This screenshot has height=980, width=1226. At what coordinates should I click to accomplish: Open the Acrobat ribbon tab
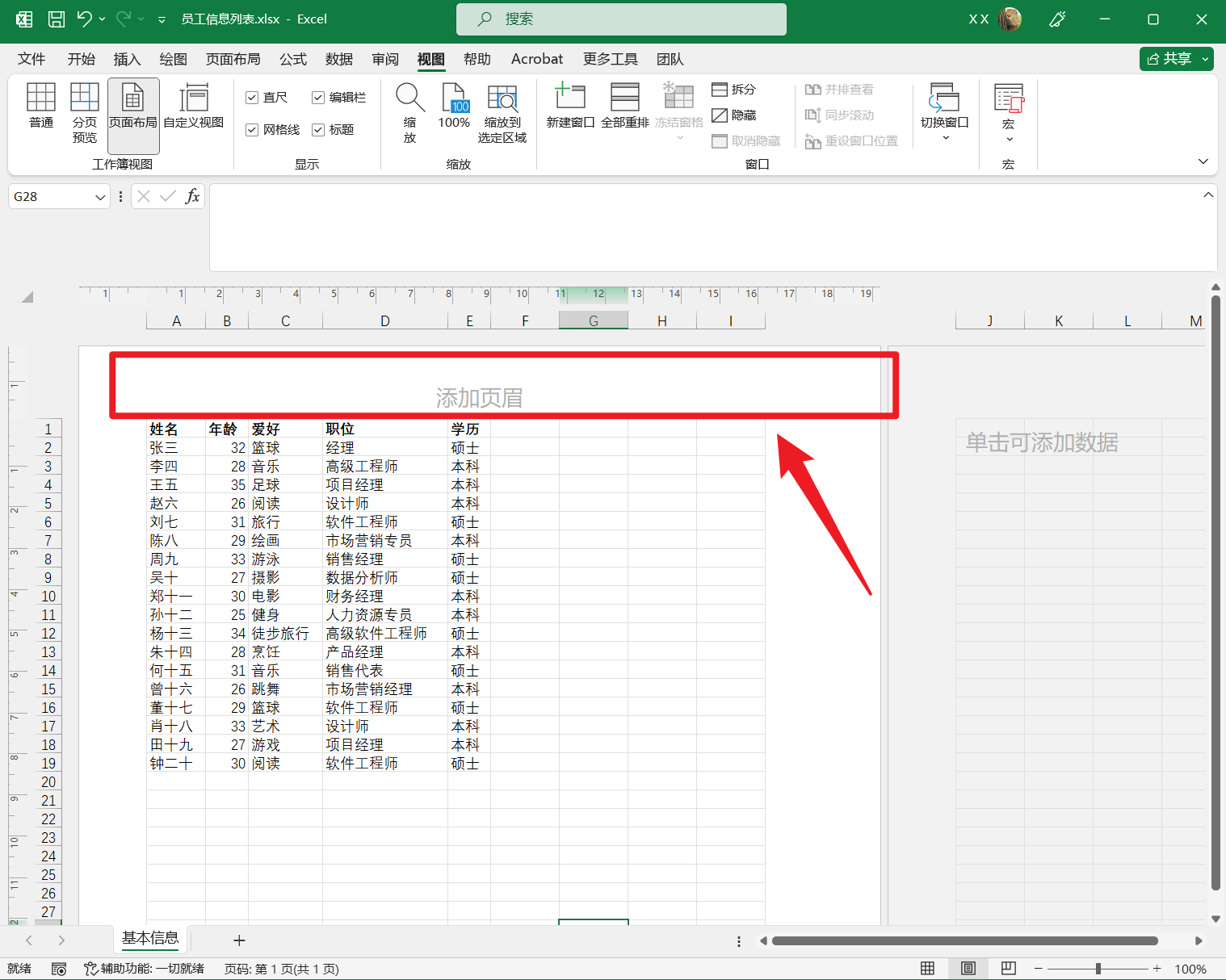click(536, 58)
